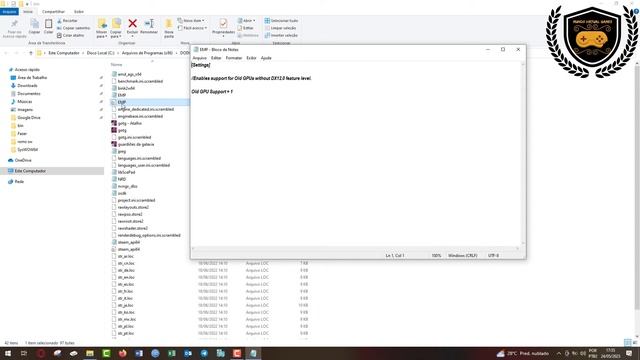Open the Novo item dropdown
Image resolution: width=640 pixels, height=360 pixels.
191,20
